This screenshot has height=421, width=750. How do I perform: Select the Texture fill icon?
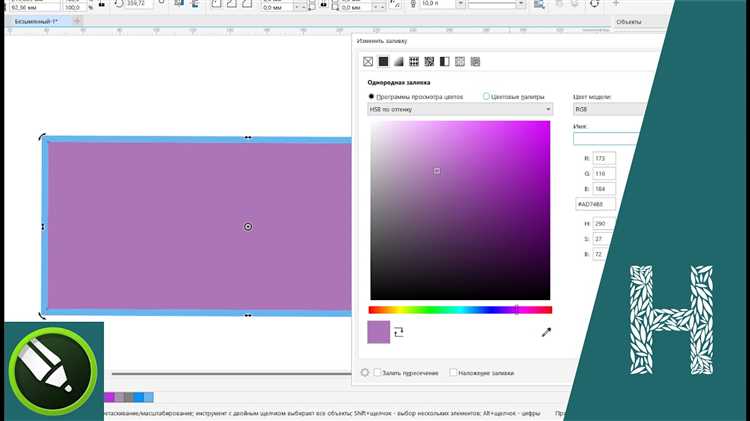[460, 62]
